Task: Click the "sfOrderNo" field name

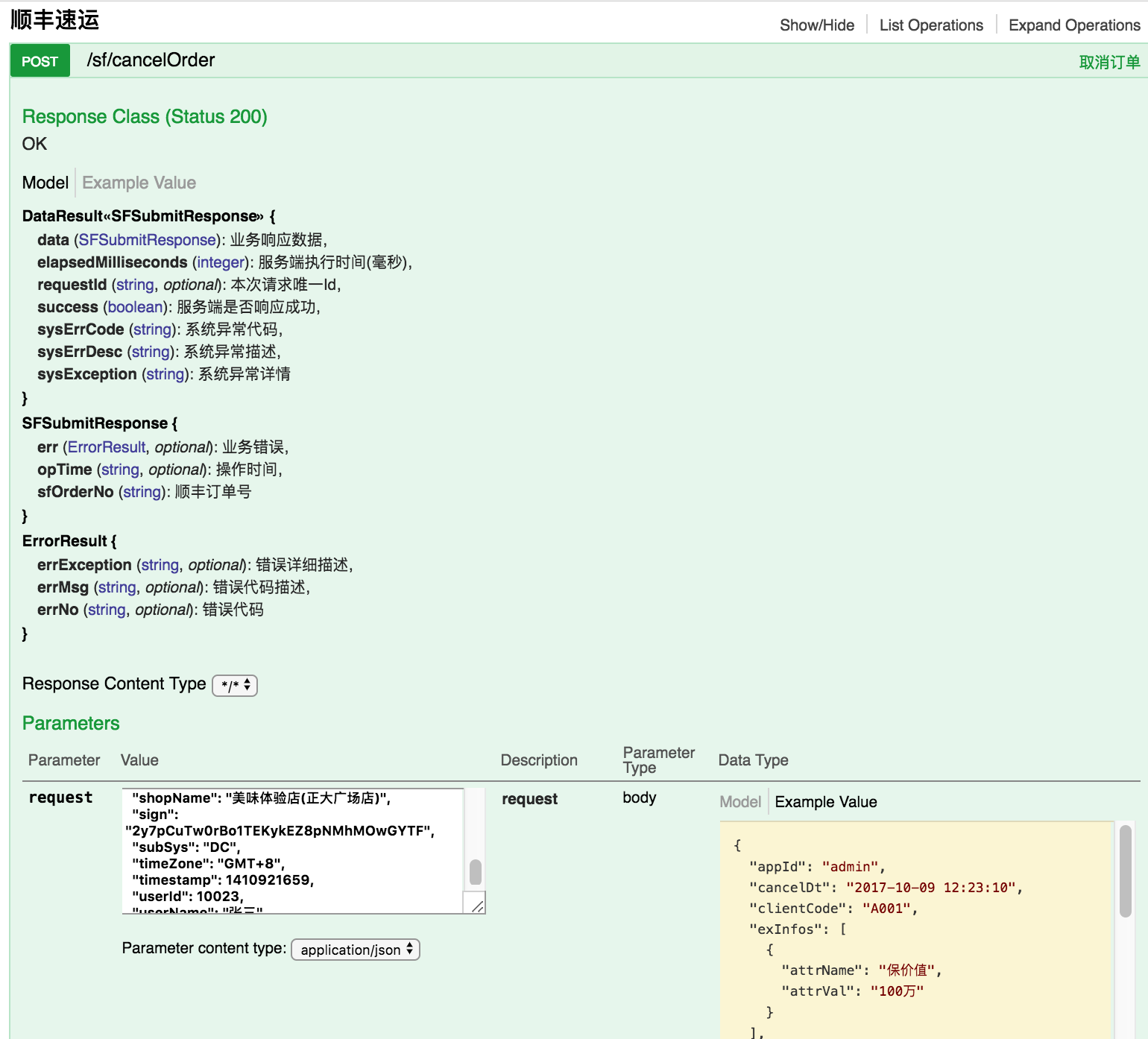Action: (75, 492)
